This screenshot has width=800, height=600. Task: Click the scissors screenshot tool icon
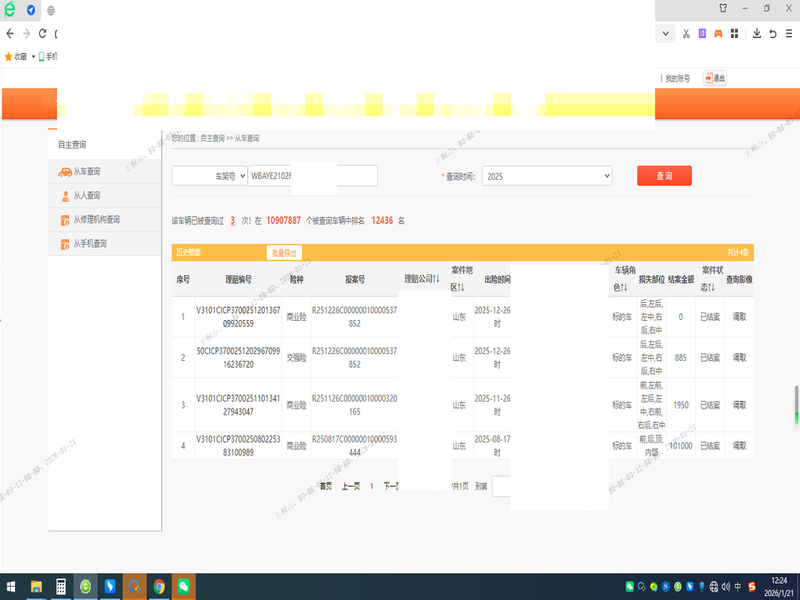tap(686, 33)
